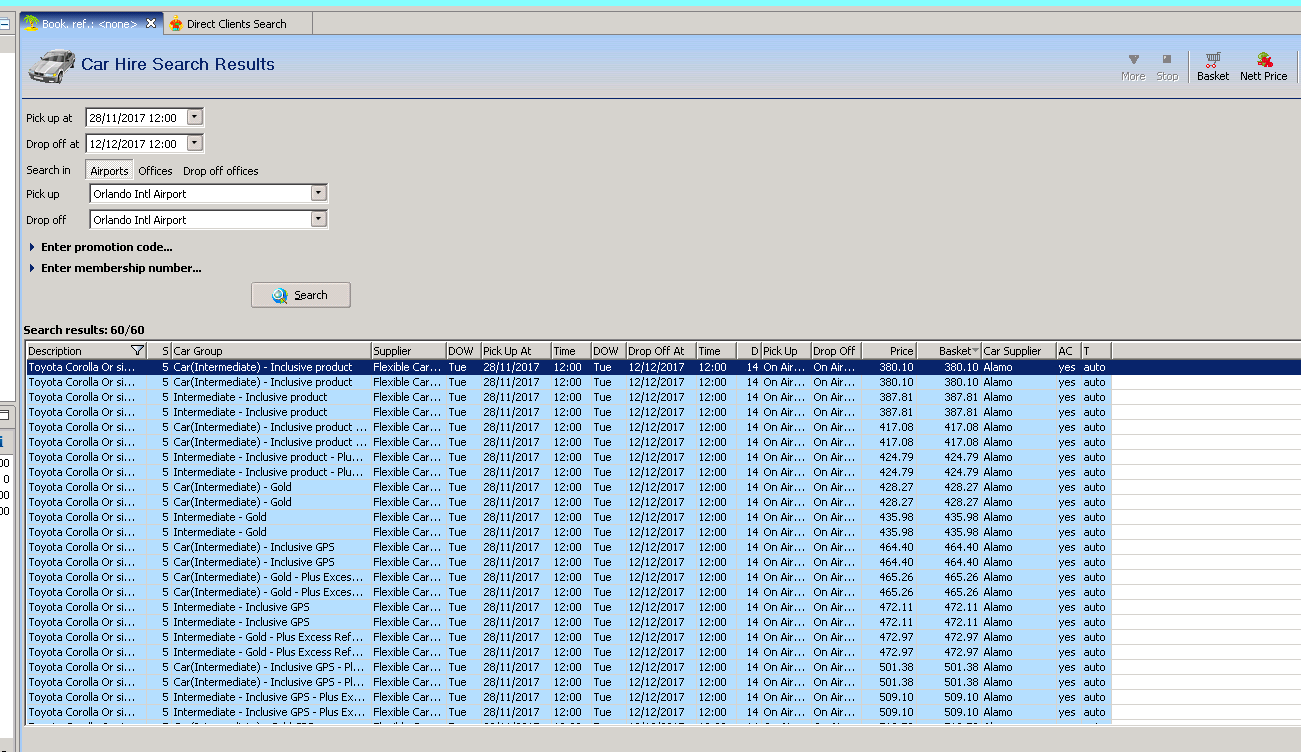The width and height of the screenshot is (1301, 752).
Task: Click the Search button
Action: pyautogui.click(x=301, y=295)
